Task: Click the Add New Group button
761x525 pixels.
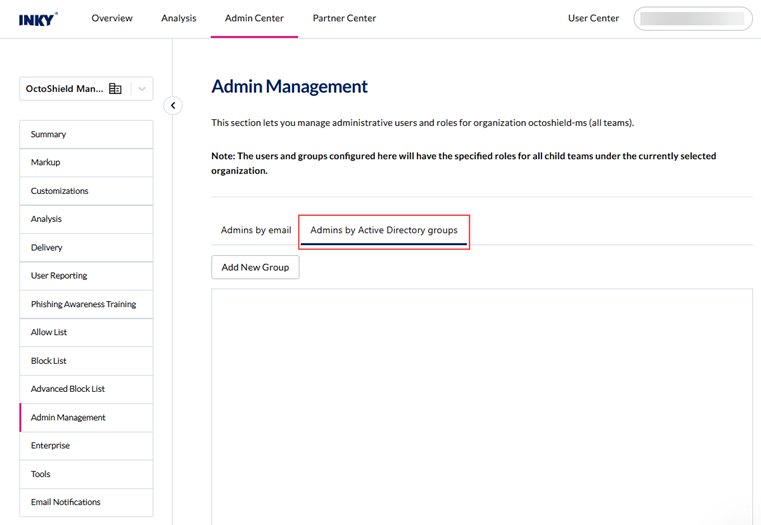Action: (x=255, y=267)
